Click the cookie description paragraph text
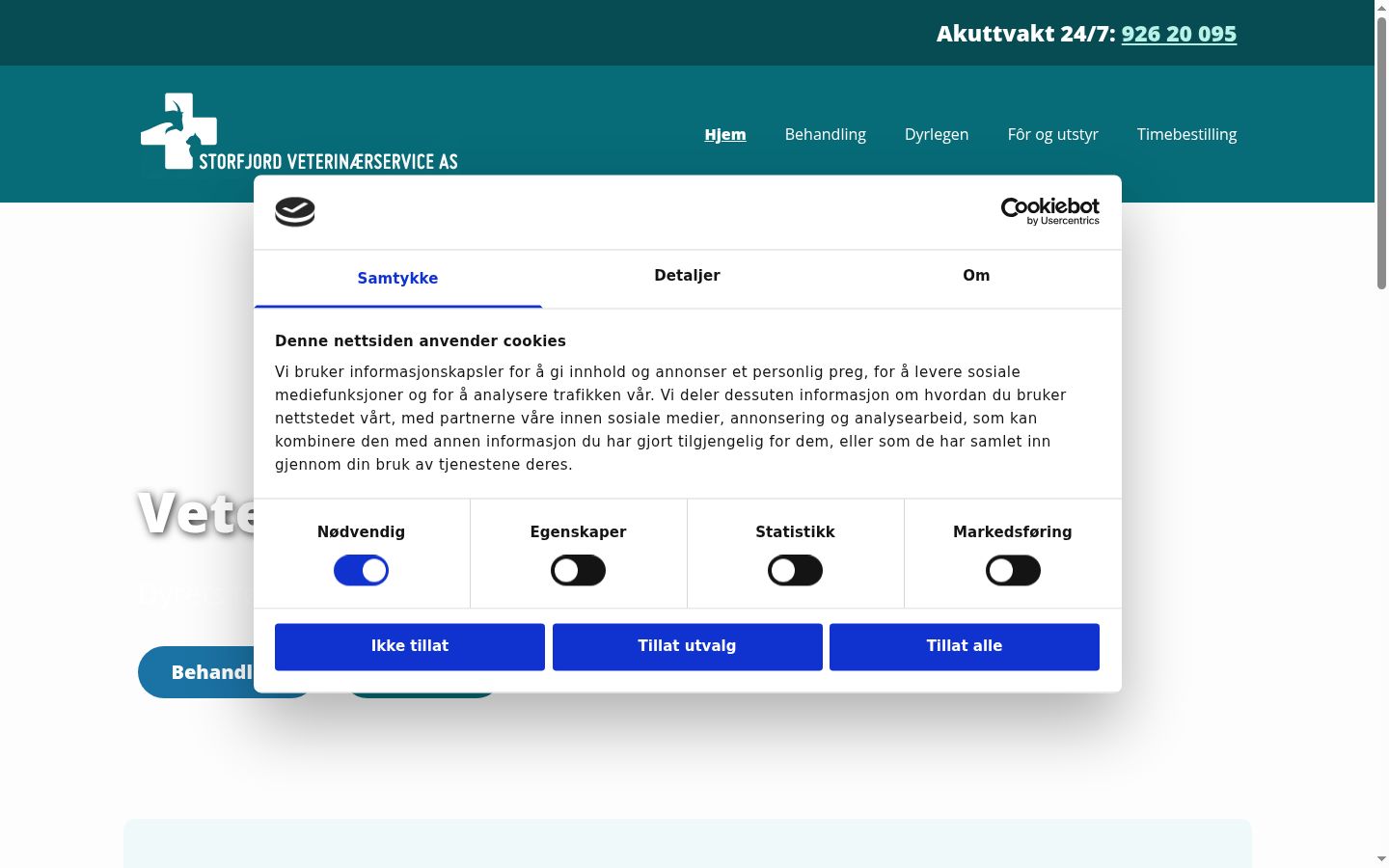Viewport: 1389px width, 868px height. point(670,418)
